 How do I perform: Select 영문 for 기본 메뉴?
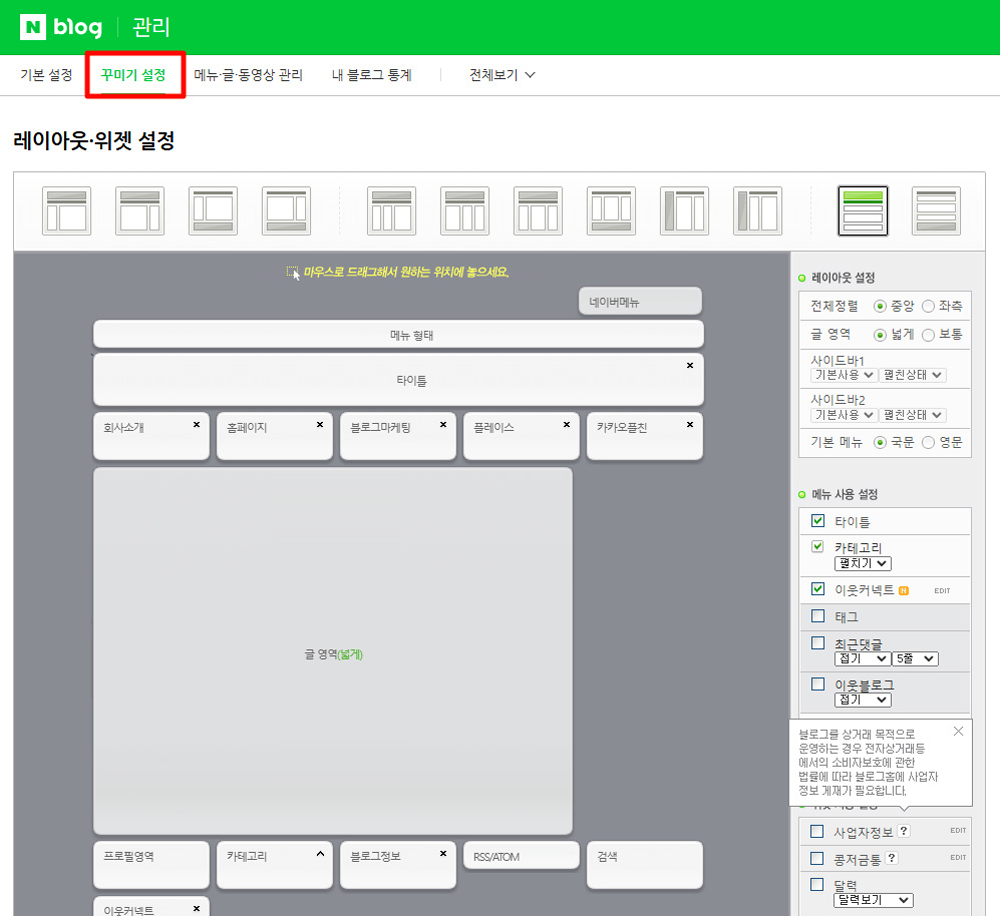coord(928,442)
